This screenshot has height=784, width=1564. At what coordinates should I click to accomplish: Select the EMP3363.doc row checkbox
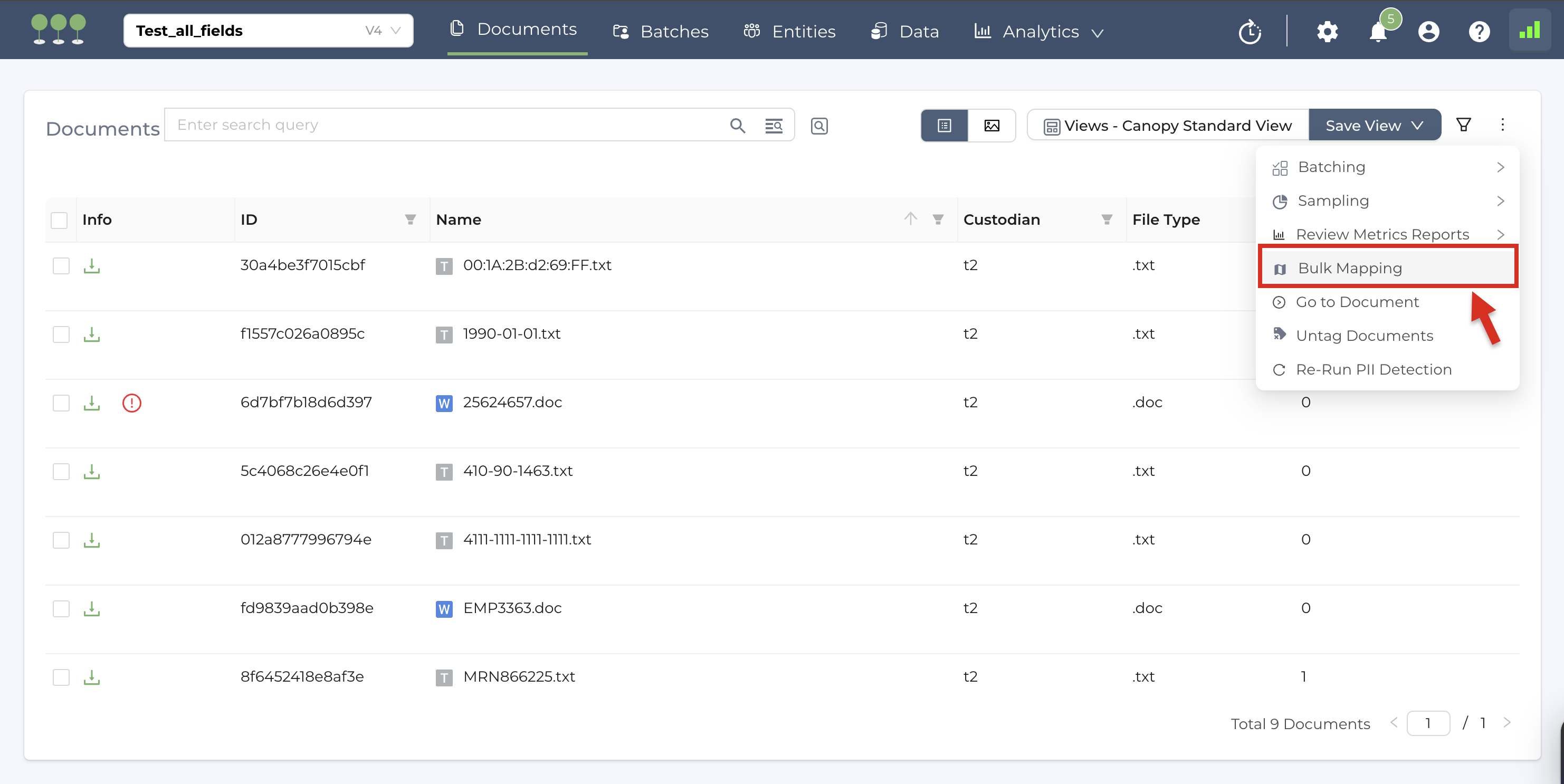[61, 608]
